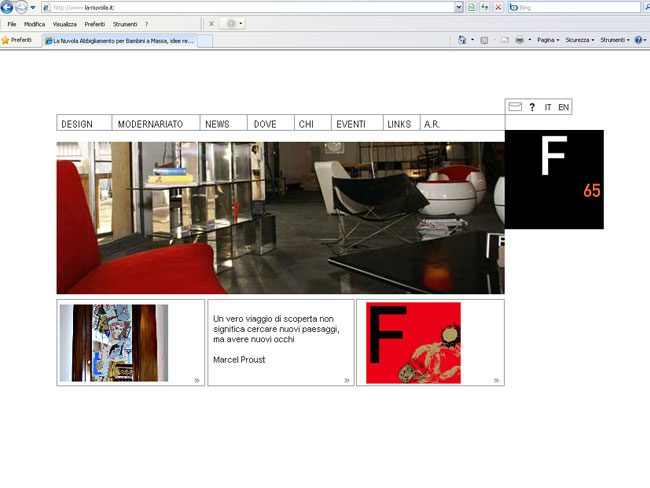Expand the Print options dropdown arrow
This screenshot has height=488, width=650.
coord(529,40)
